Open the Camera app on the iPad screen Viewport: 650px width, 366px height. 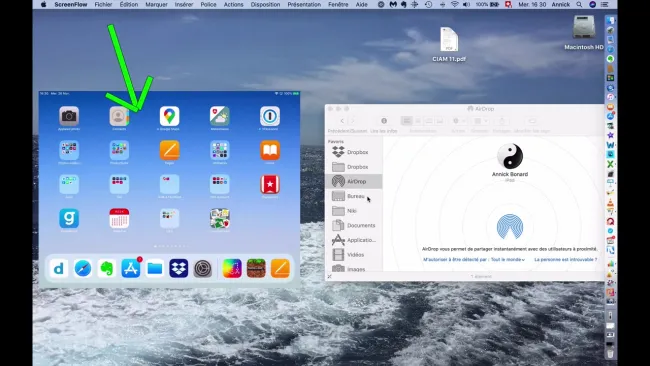69,116
